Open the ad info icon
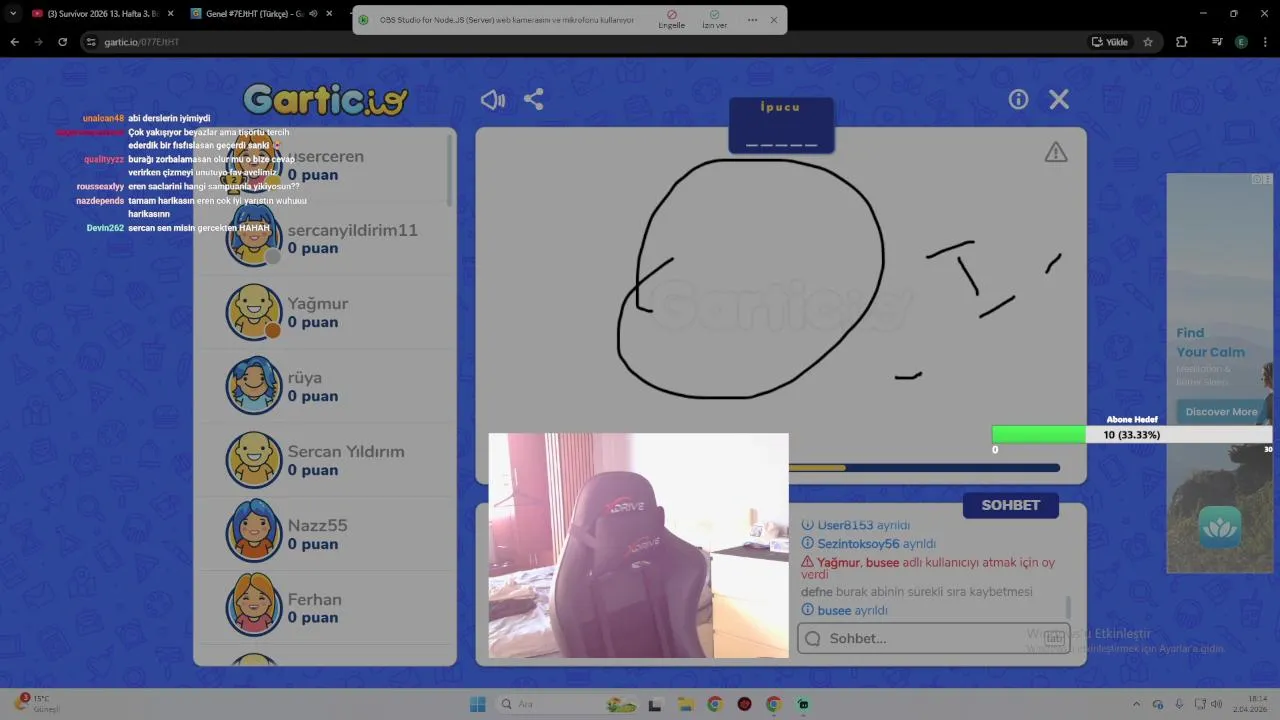 [x=1258, y=180]
